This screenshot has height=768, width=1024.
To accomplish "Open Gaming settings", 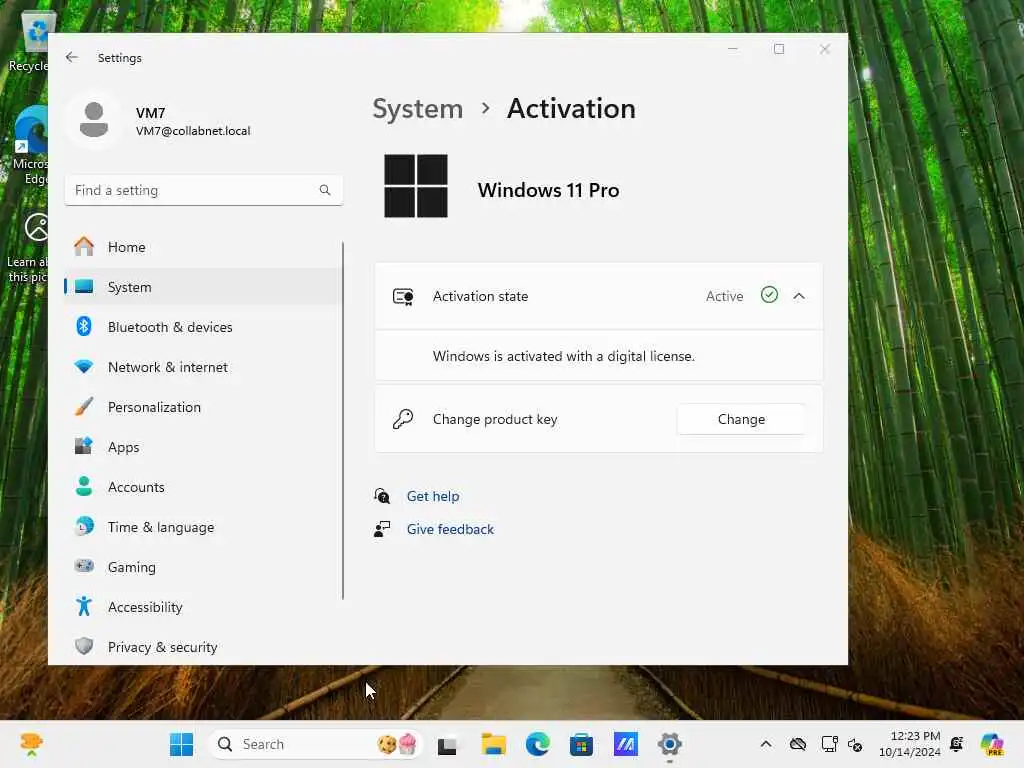I will [204, 567].
